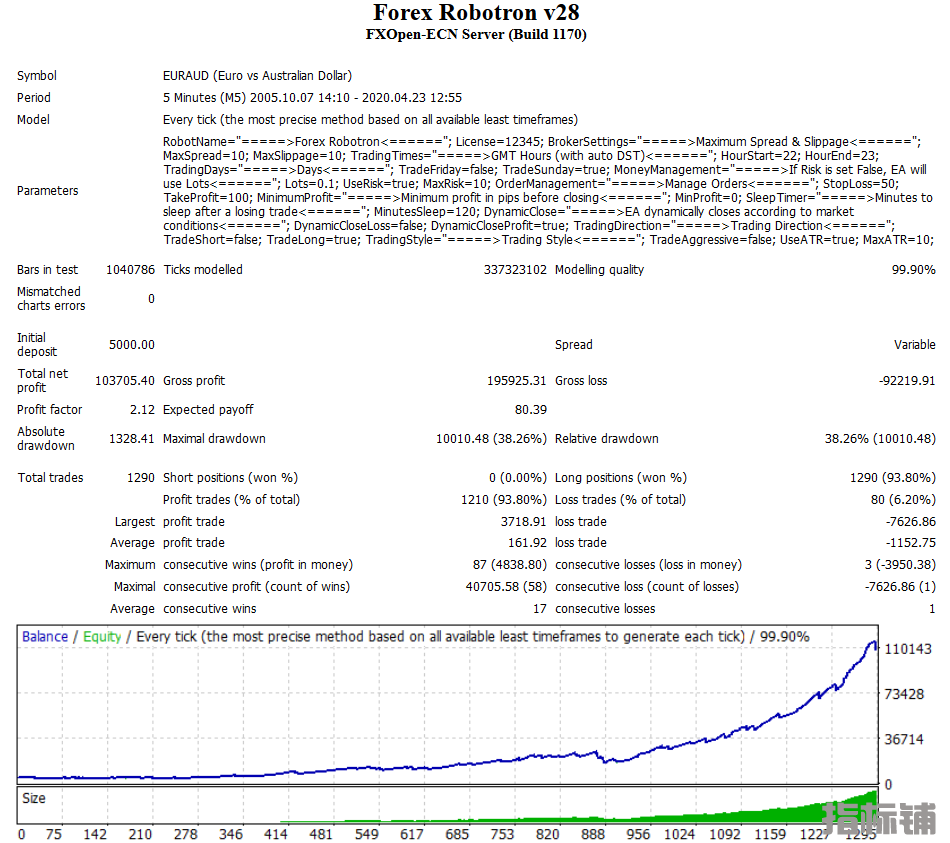Image resolution: width=950 pixels, height=843 pixels.
Task: Select 'EURAUD (Euro vs Australian Dollar)' symbol value
Action: click(257, 76)
